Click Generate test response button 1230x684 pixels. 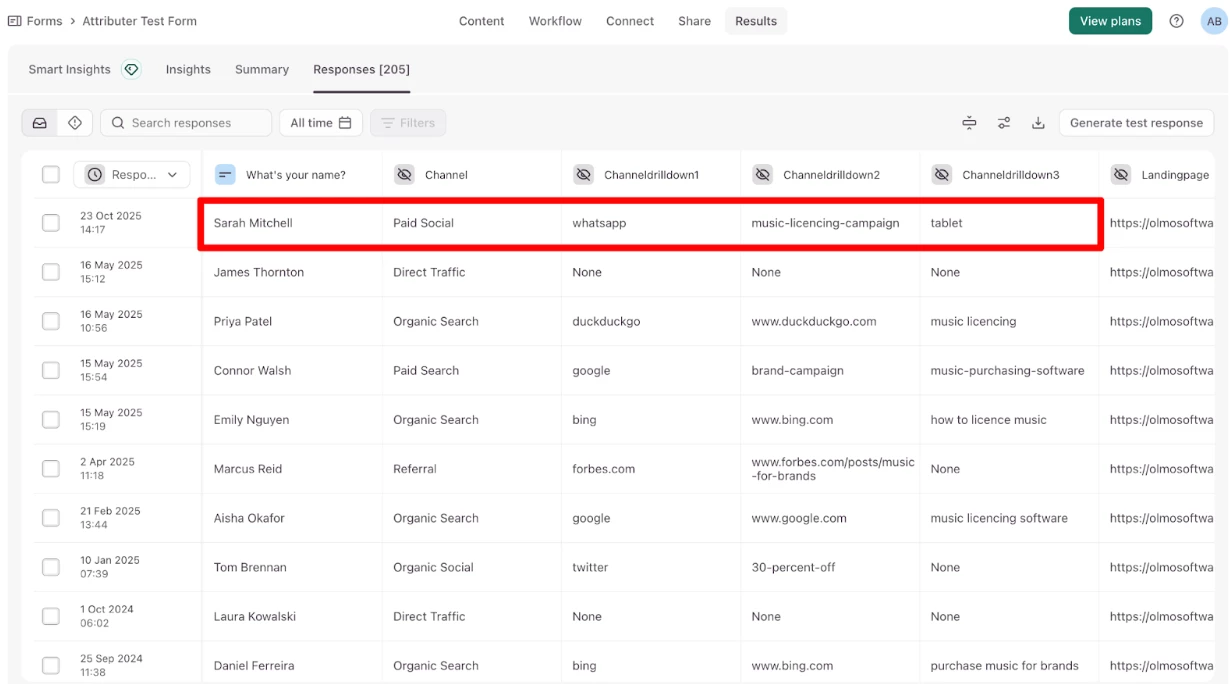click(1136, 123)
